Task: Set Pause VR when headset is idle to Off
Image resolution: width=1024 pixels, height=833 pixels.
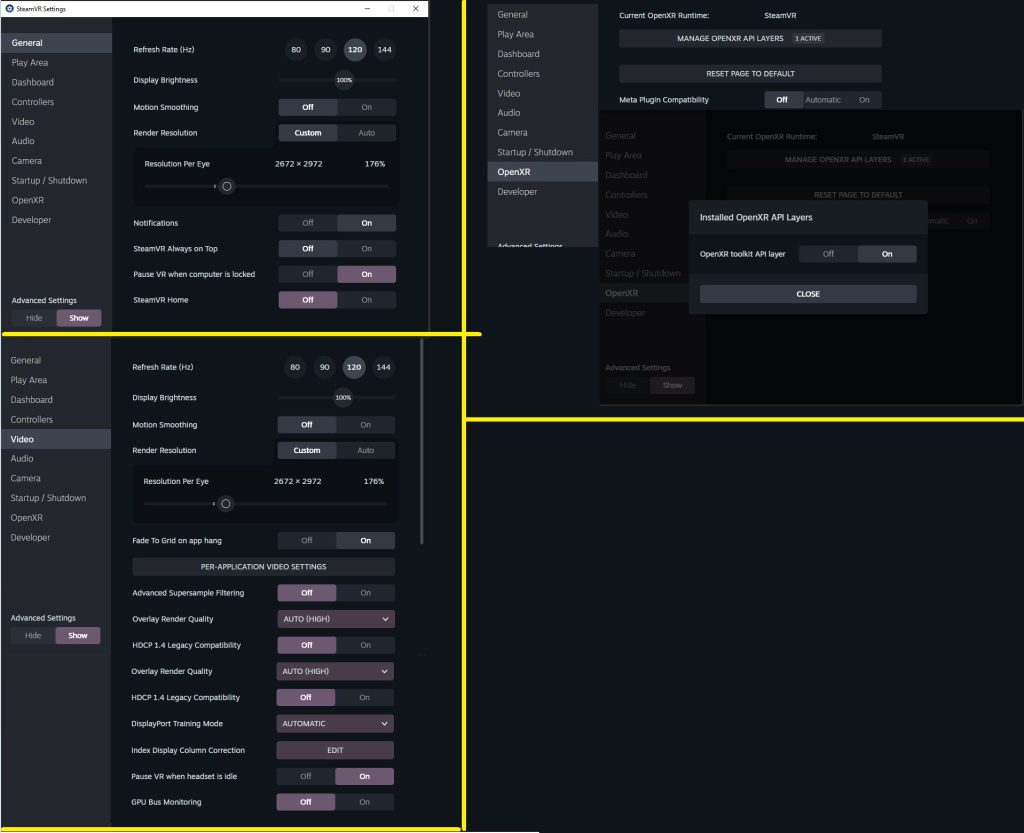Action: [x=306, y=776]
